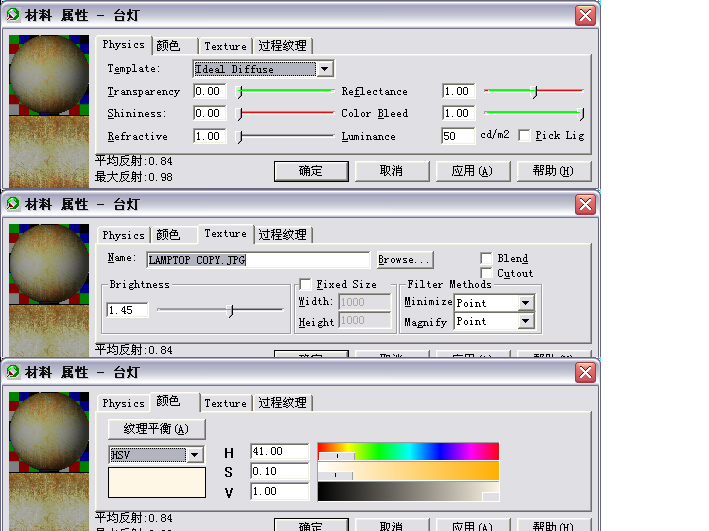
Task: Click the Transparency value field
Action: [x=209, y=91]
